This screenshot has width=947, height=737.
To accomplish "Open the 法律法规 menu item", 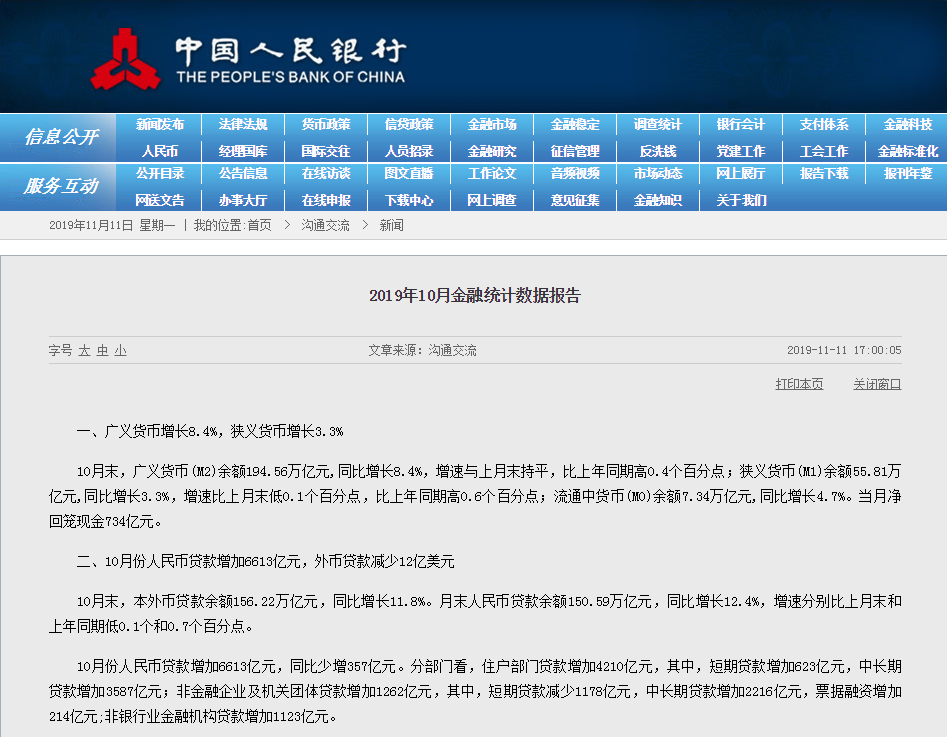I will pyautogui.click(x=243, y=124).
